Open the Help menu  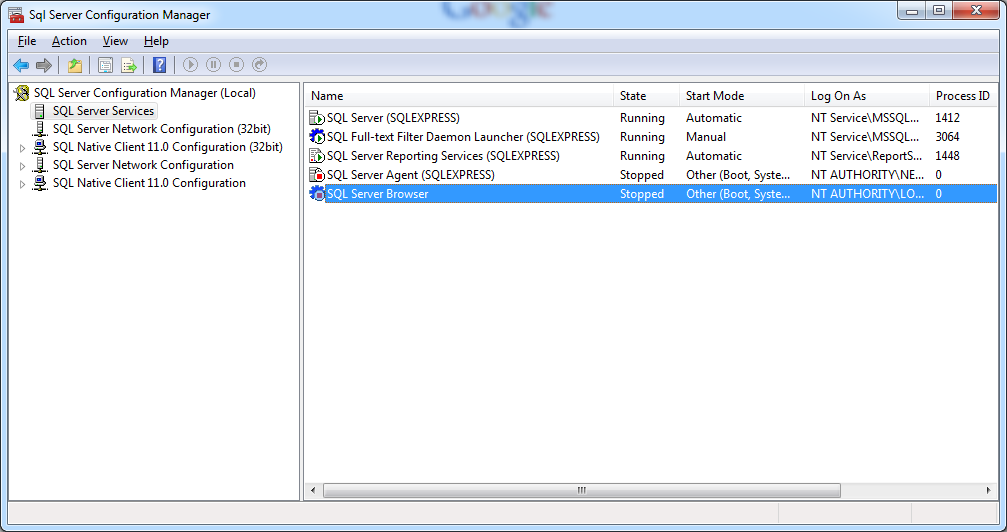[156, 41]
